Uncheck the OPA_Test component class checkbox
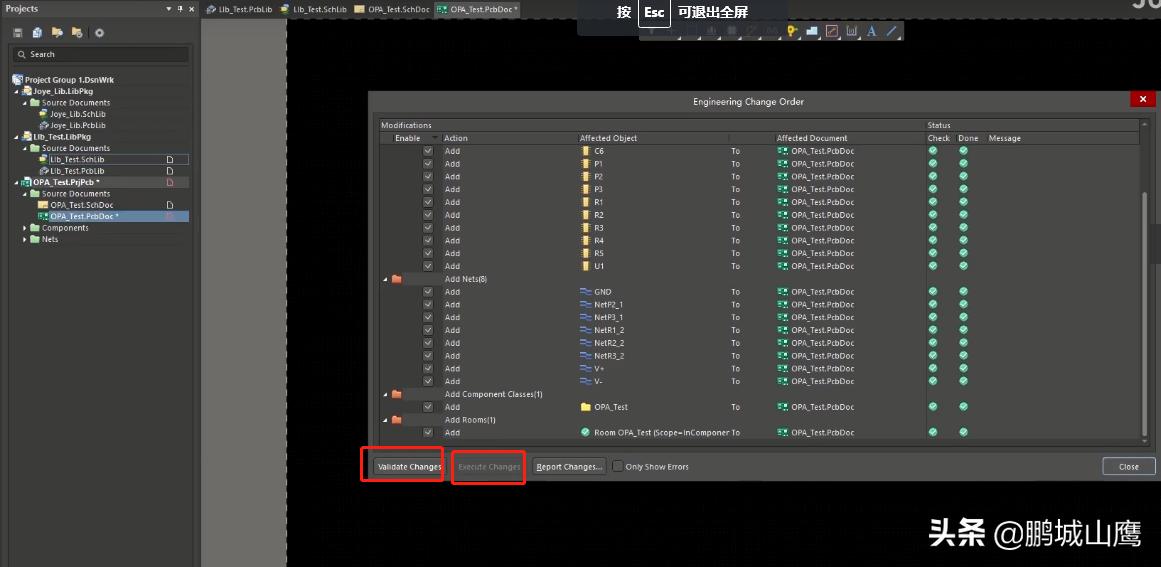Image resolution: width=1161 pixels, height=567 pixels. [x=428, y=407]
